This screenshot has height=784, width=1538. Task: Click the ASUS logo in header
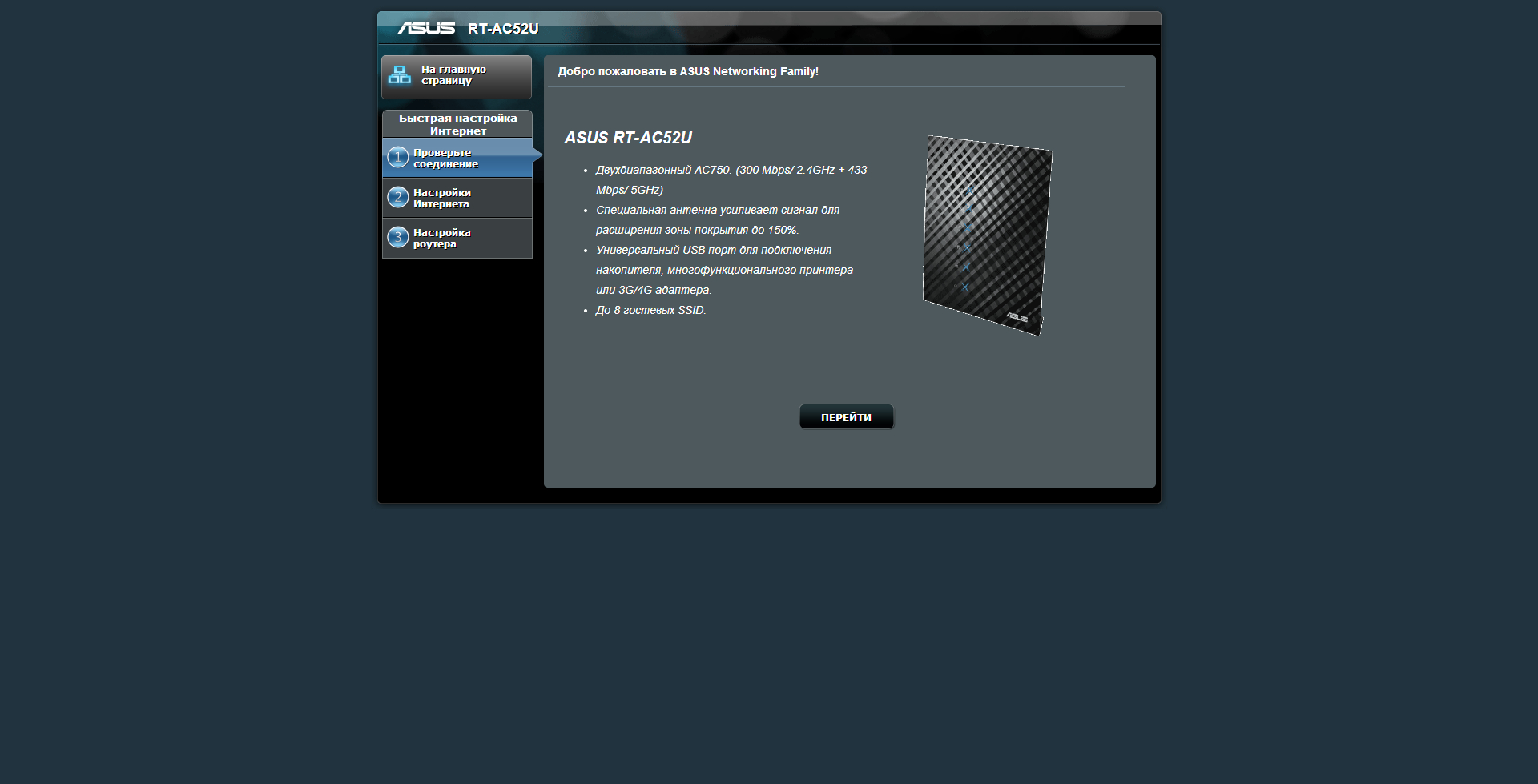click(x=426, y=28)
